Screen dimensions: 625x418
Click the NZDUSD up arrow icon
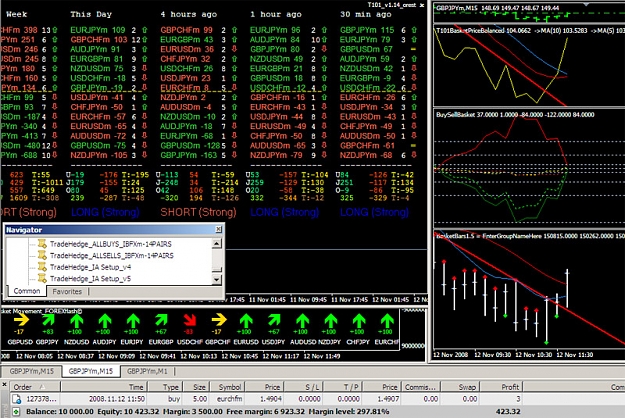coord(77,321)
